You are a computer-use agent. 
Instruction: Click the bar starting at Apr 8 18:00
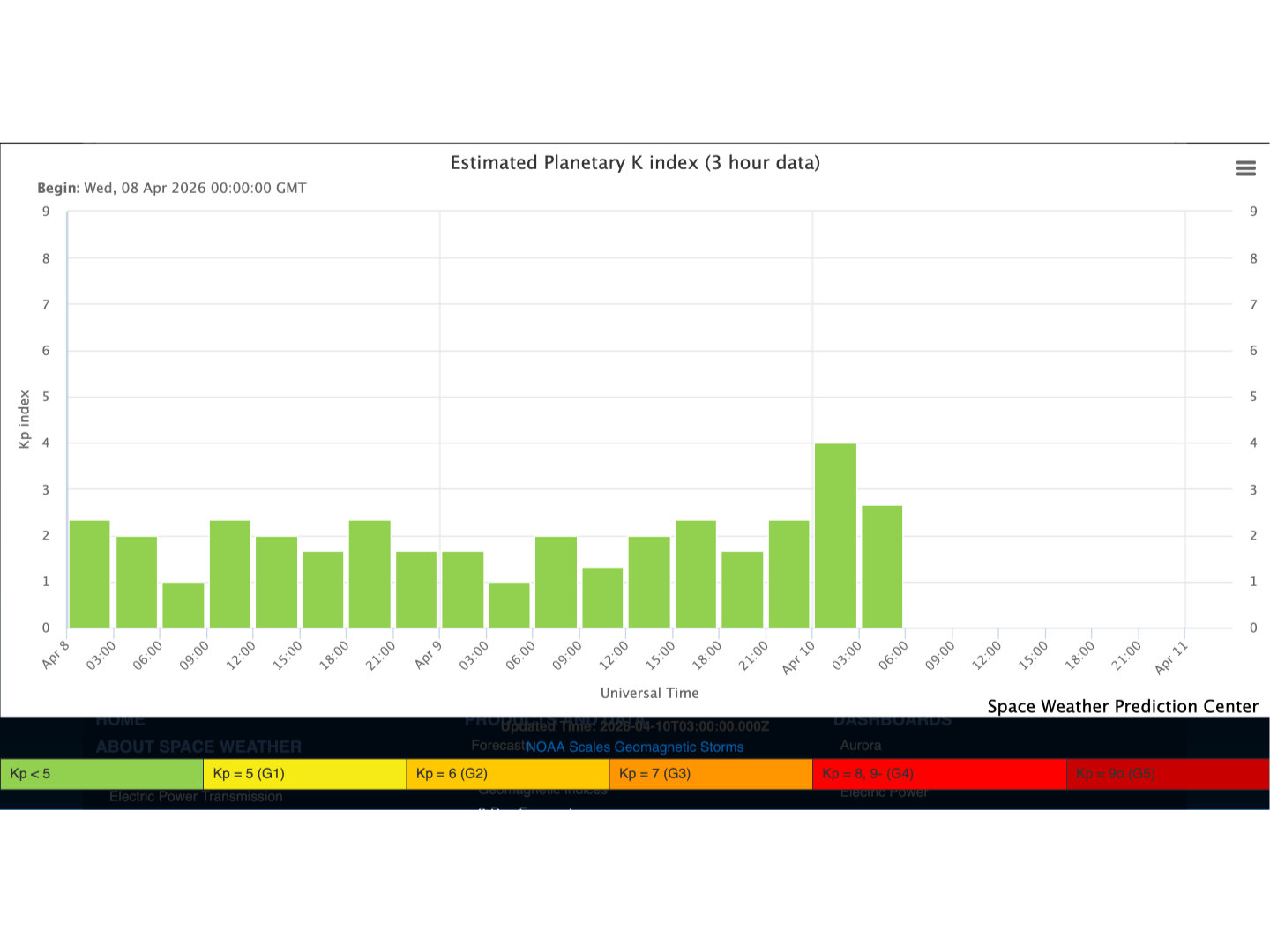tap(370, 574)
